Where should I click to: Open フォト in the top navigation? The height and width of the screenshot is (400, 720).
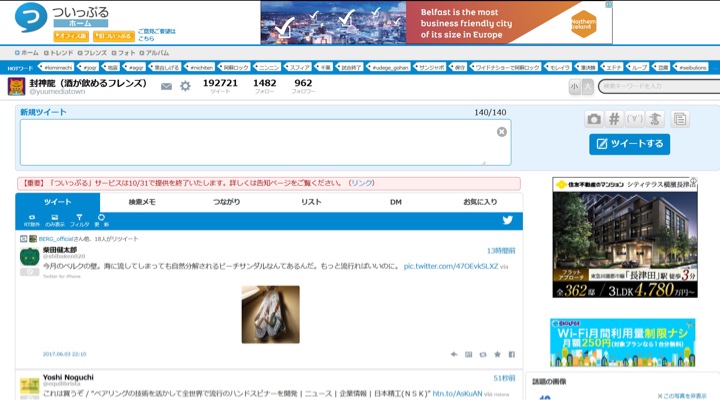(x=124, y=53)
